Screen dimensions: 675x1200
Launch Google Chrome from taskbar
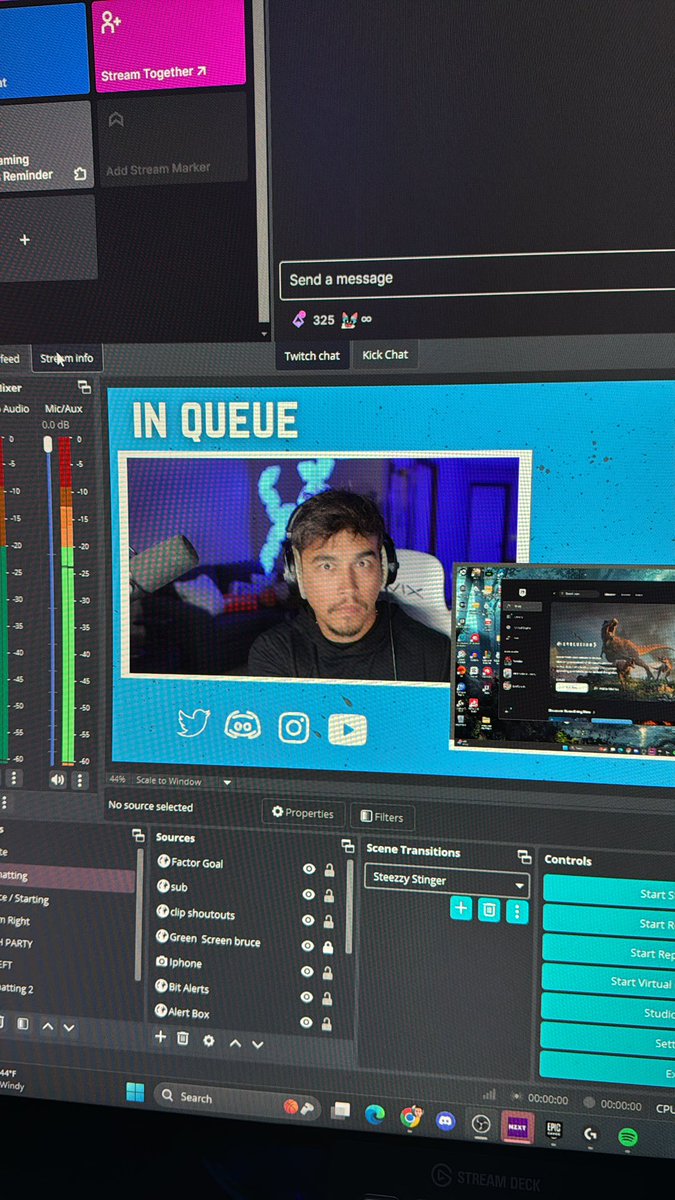pos(410,1117)
